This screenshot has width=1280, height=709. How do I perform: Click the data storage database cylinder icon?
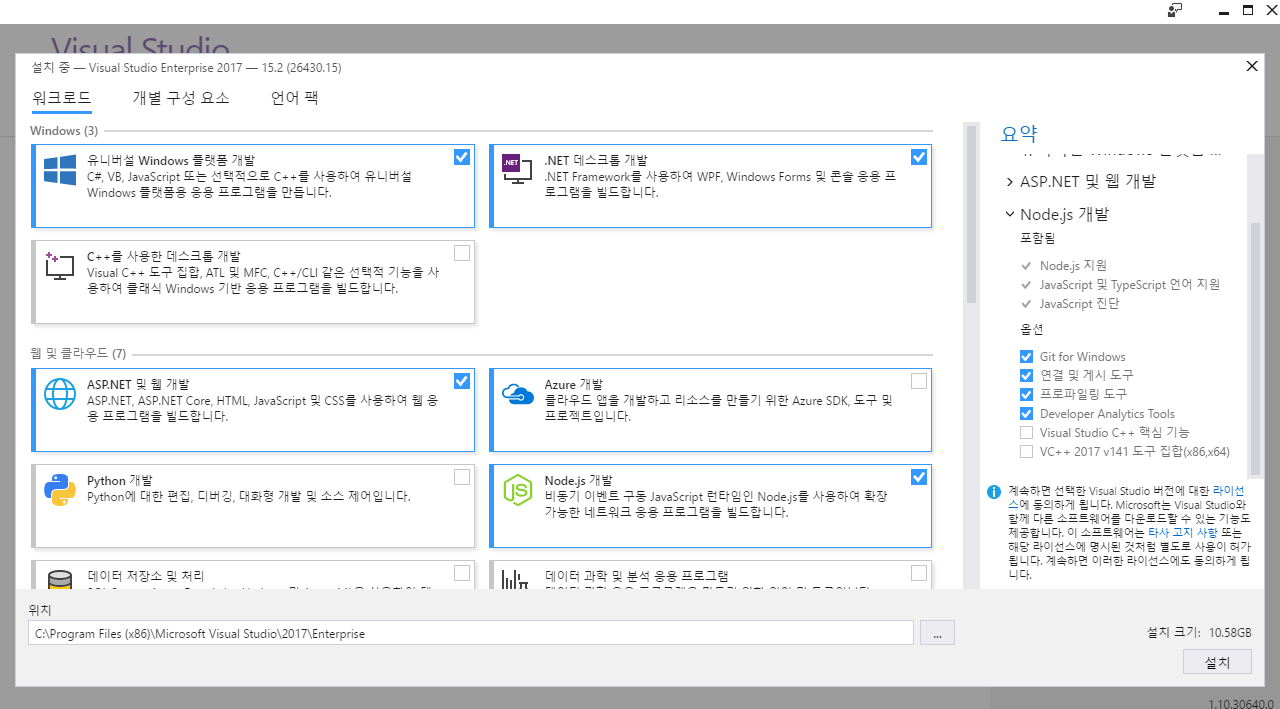click(x=60, y=580)
